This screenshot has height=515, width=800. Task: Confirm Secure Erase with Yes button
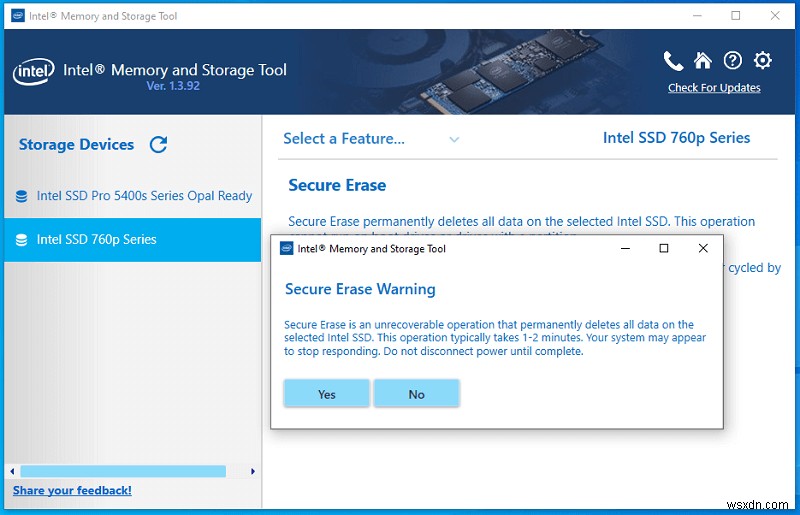pos(327,394)
